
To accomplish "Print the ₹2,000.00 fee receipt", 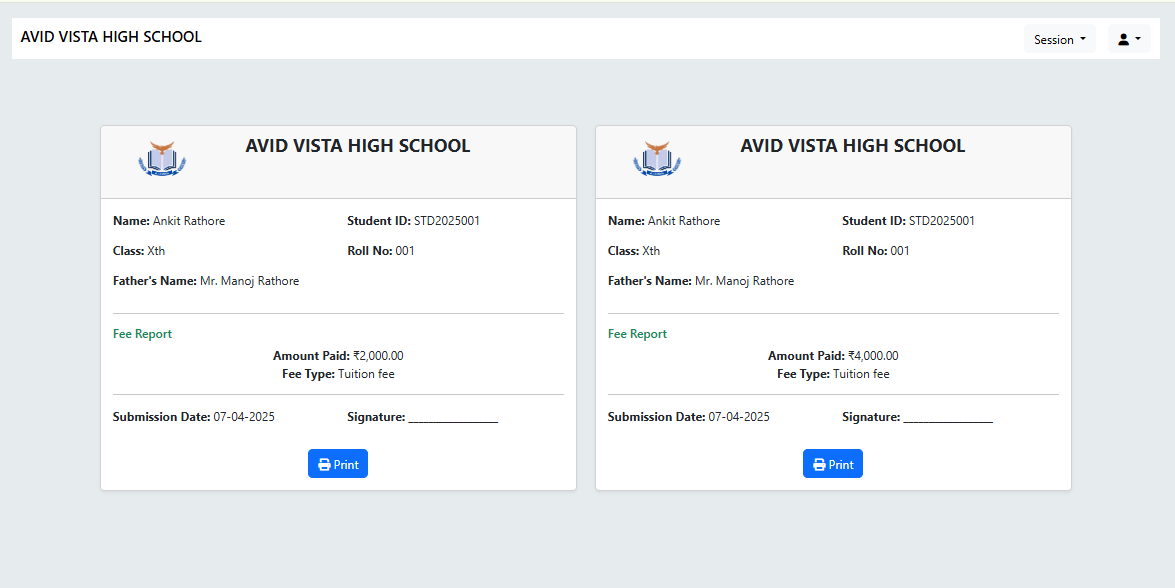I will click(x=338, y=464).
